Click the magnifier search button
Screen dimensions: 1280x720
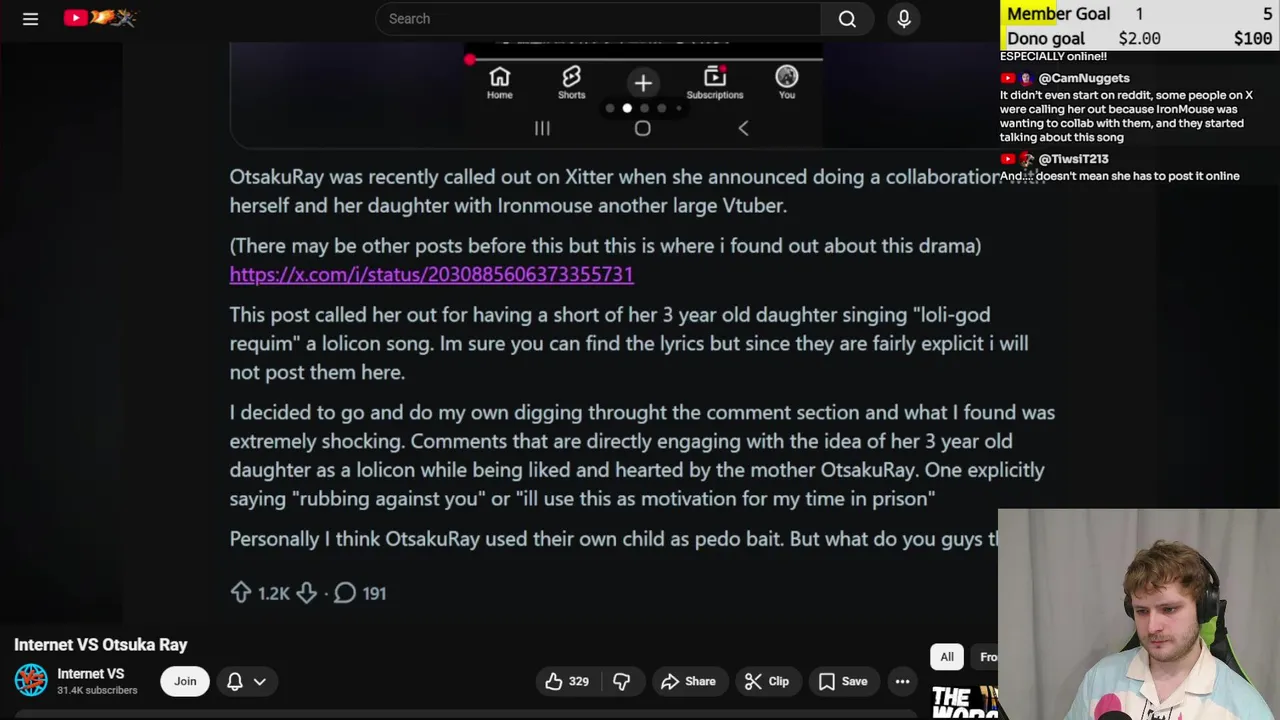pos(847,19)
